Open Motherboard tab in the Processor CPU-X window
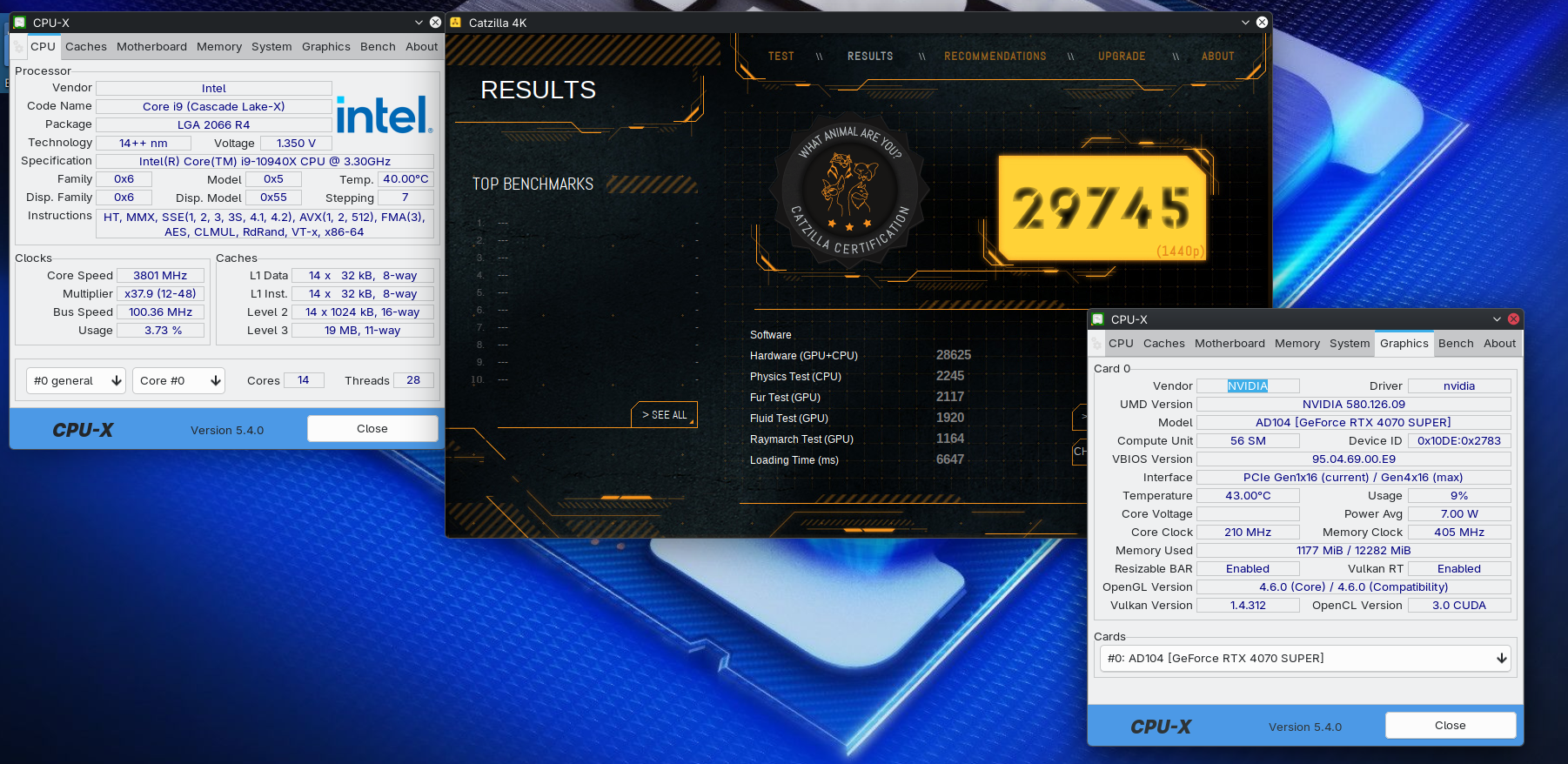 click(x=151, y=47)
